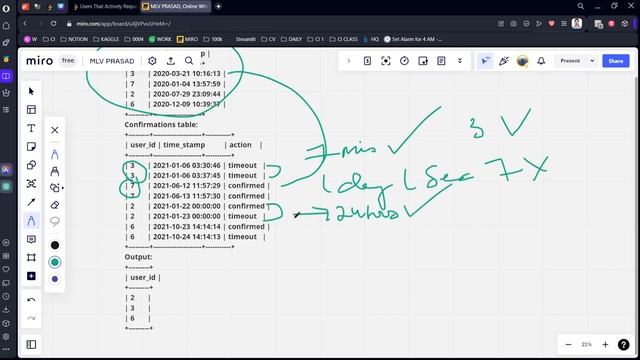Viewport: 640px width, 360px height.
Task: Reload the page
Action: (x=53, y=24)
